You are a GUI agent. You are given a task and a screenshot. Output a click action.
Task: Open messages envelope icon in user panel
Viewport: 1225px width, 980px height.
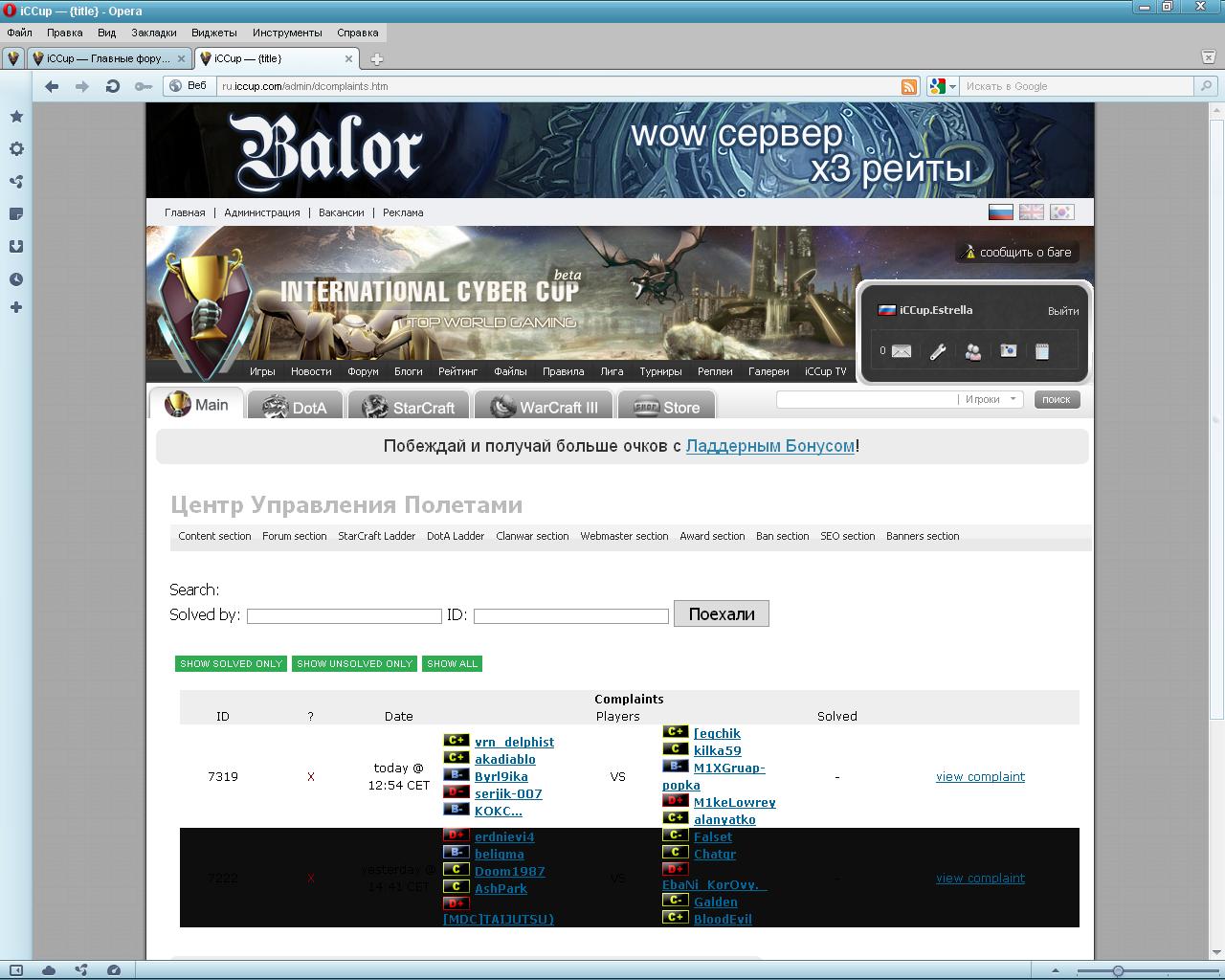click(x=902, y=351)
